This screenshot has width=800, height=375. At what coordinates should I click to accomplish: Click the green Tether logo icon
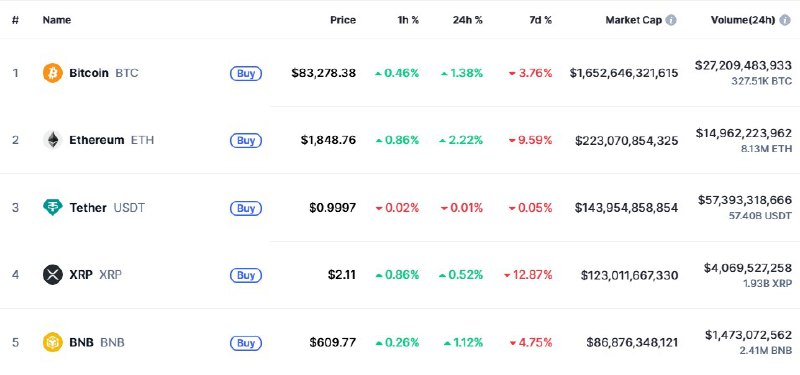click(x=53, y=208)
